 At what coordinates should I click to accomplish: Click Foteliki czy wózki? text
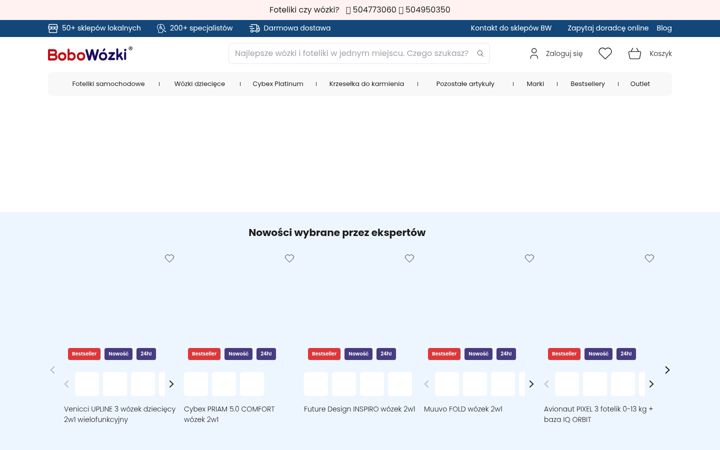(x=304, y=10)
